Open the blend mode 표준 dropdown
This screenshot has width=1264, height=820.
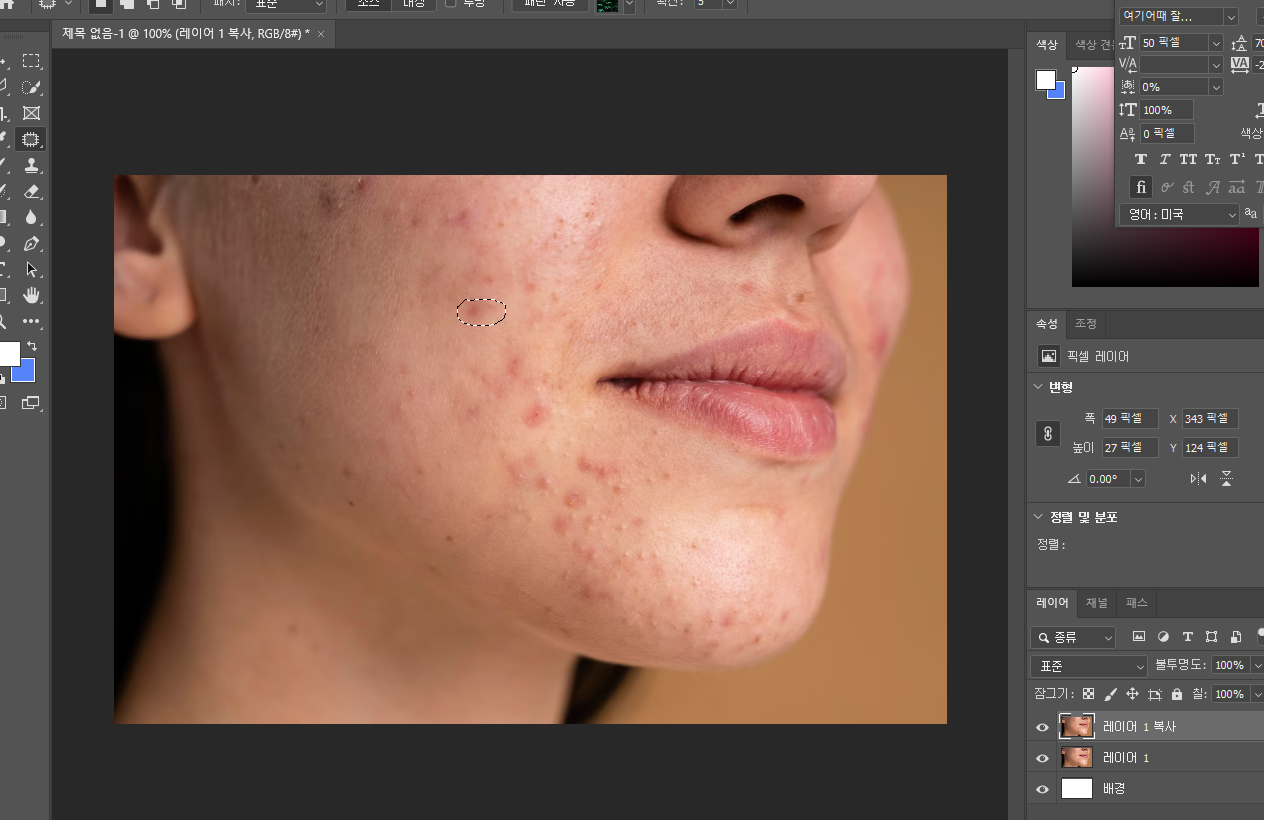(x=1089, y=666)
